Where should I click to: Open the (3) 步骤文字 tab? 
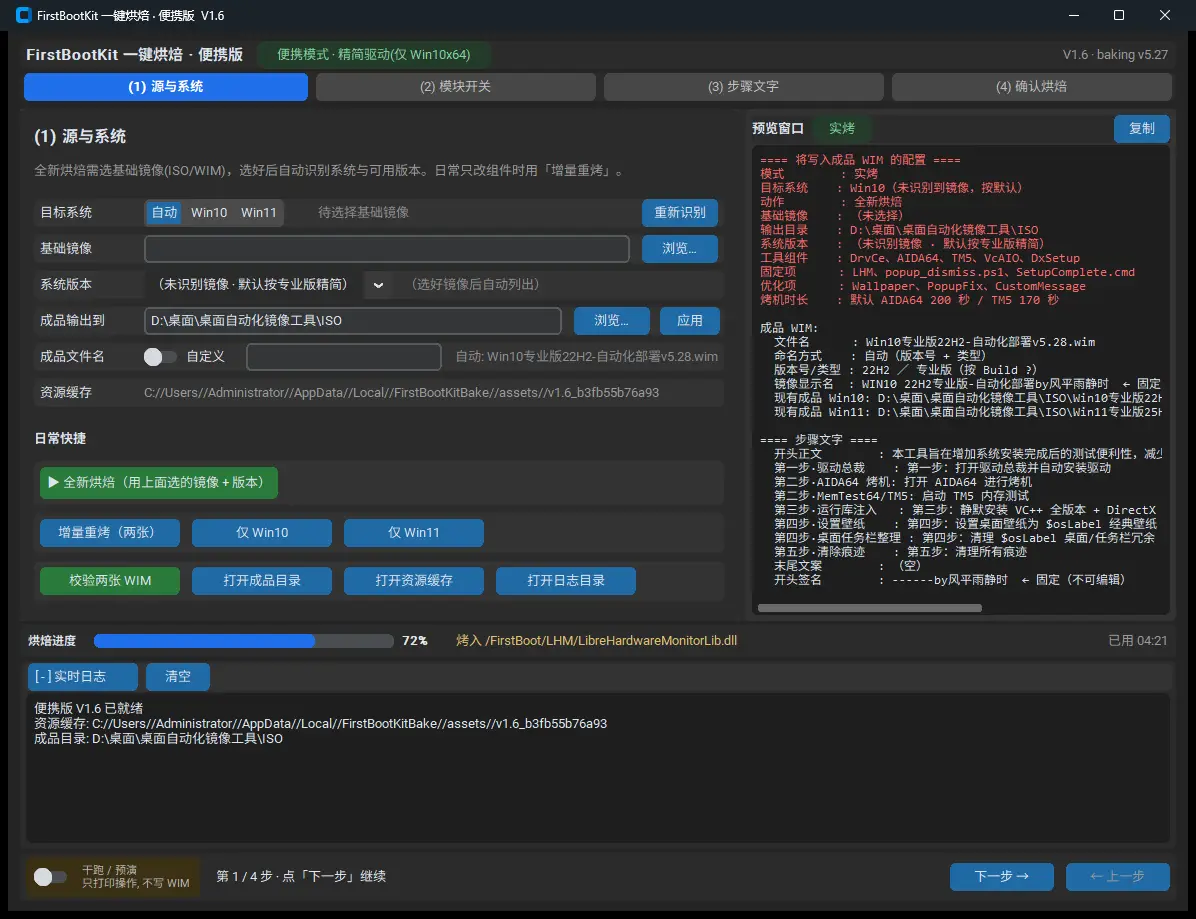(x=744, y=86)
